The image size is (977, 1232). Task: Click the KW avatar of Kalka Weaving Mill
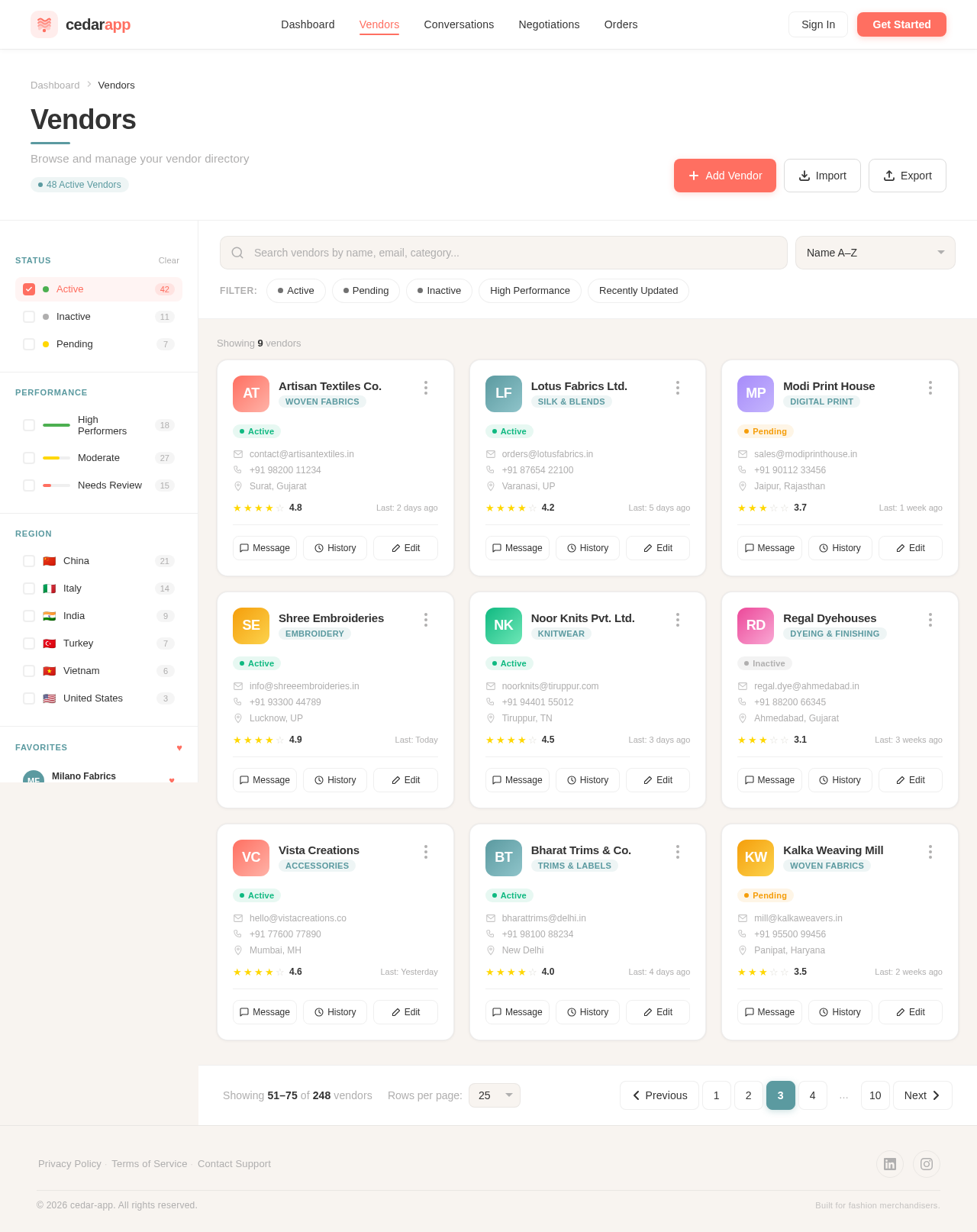coord(756,858)
